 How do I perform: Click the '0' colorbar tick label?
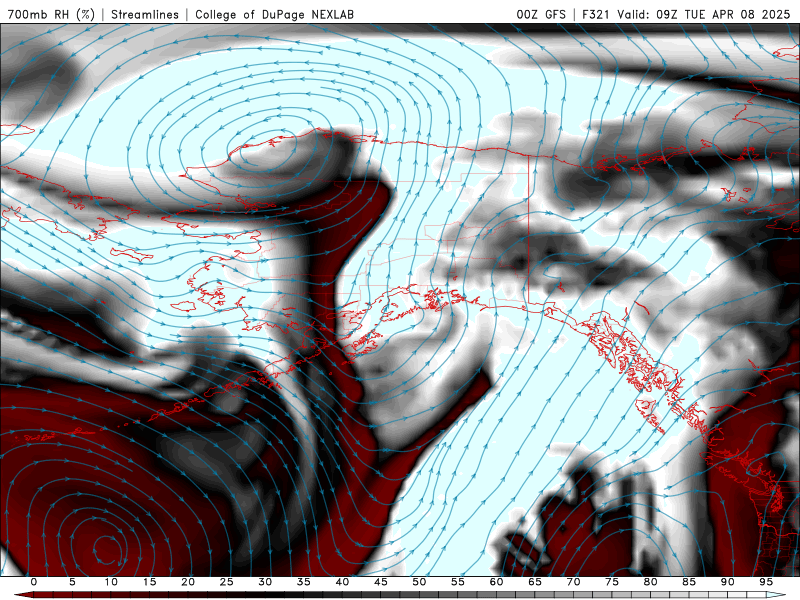pos(34,582)
